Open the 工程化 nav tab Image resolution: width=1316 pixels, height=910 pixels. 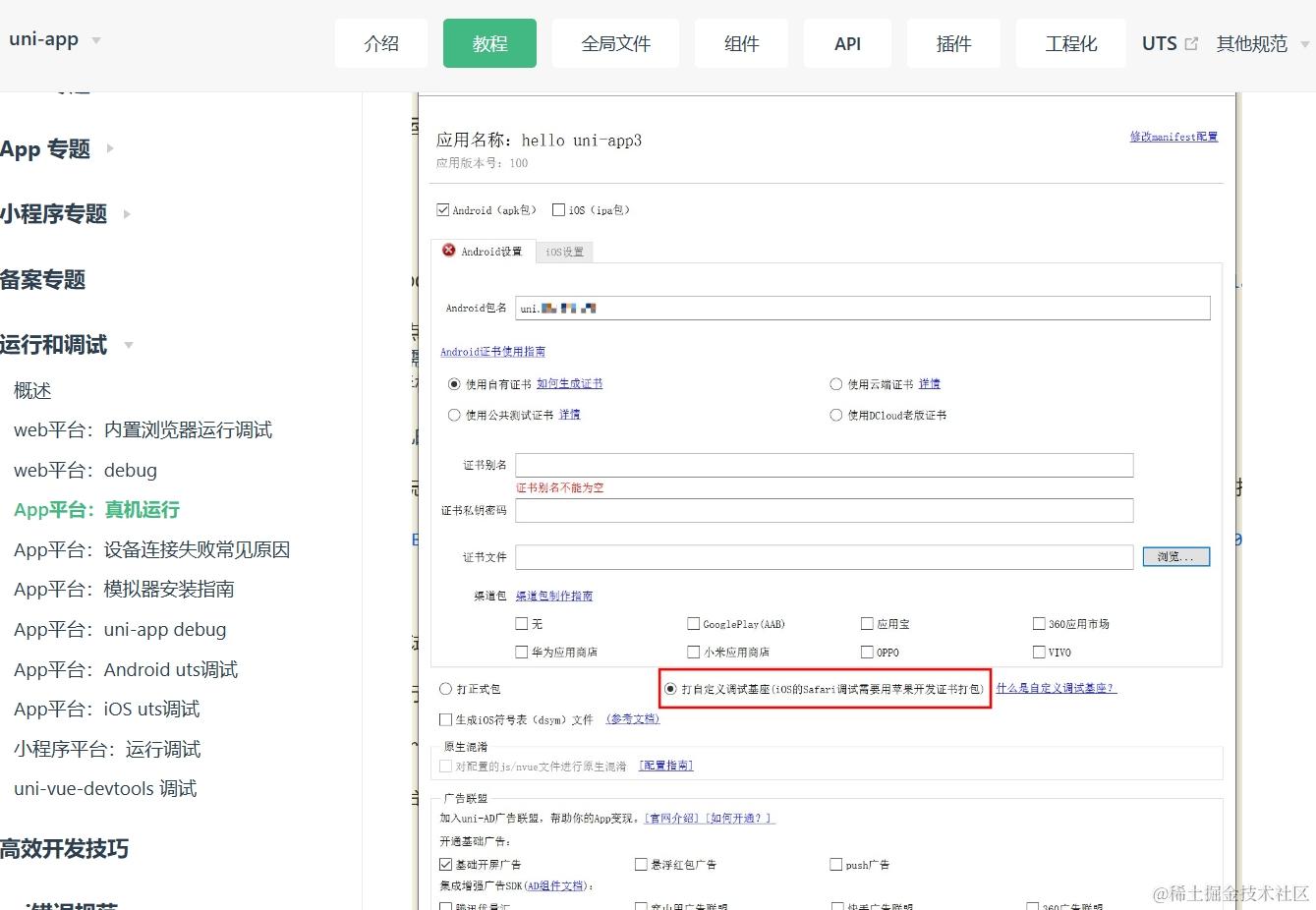(1071, 43)
